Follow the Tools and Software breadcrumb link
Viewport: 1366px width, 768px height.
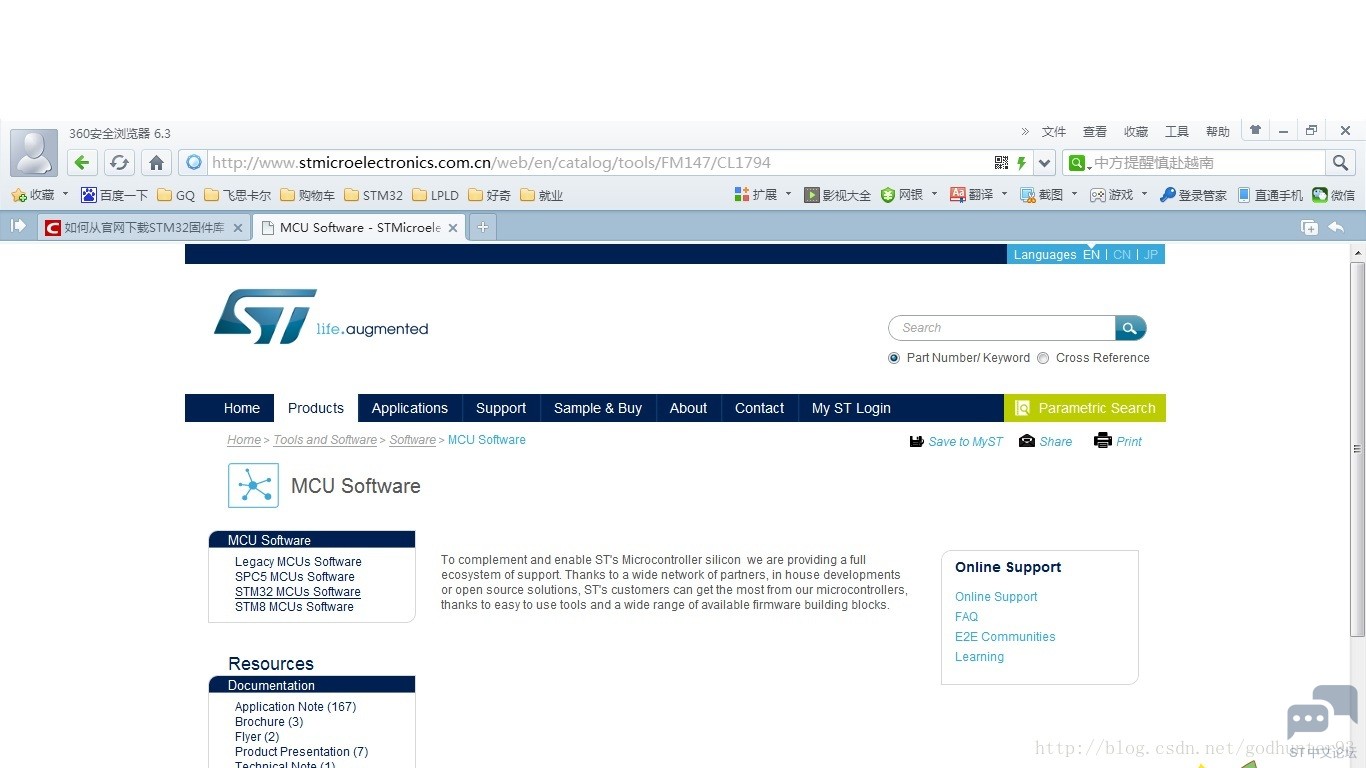tap(325, 440)
